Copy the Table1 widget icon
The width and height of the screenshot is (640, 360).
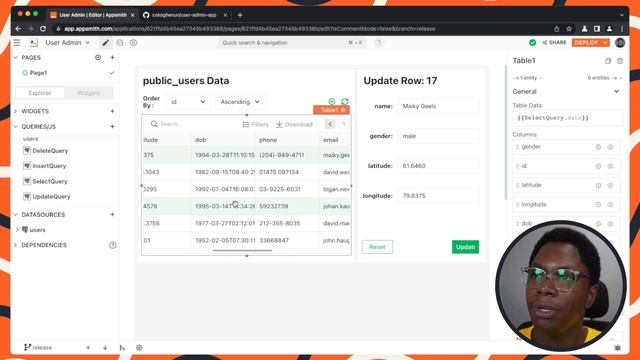coord(608,61)
